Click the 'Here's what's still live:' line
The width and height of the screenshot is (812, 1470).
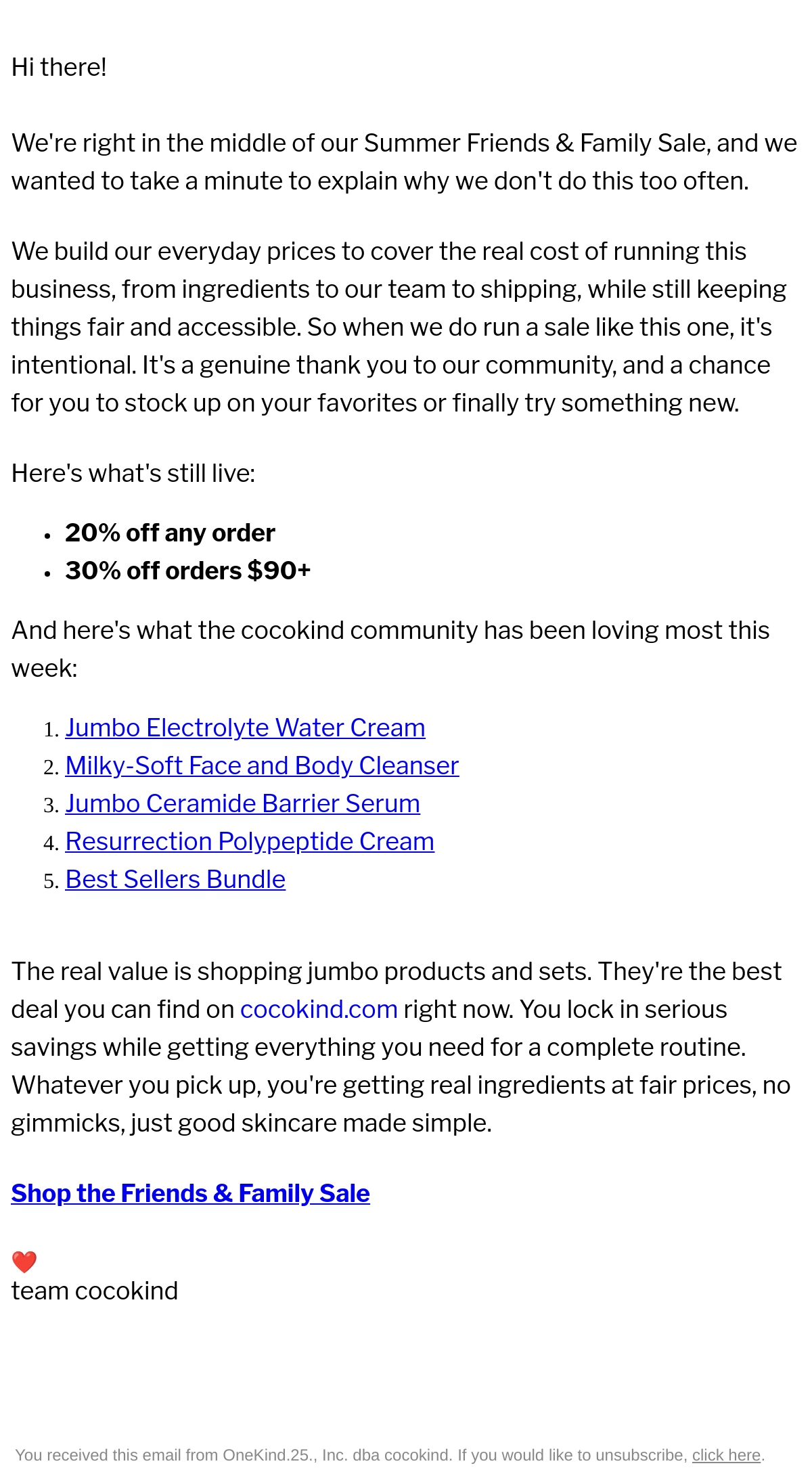[133, 473]
